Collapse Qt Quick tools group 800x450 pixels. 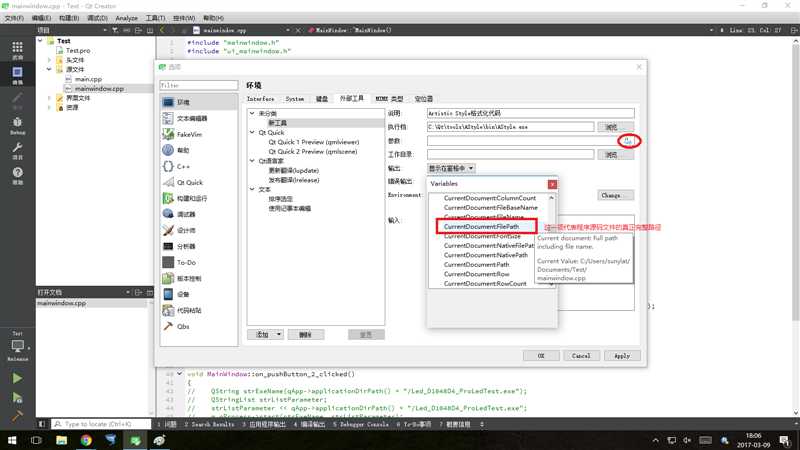[252, 132]
